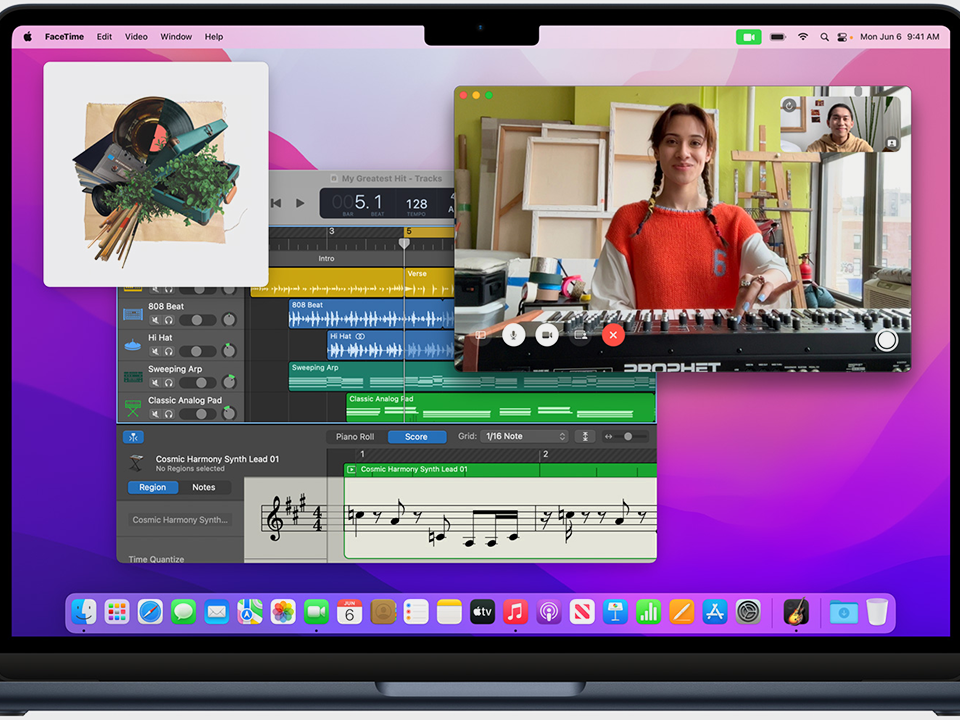Open the FaceTime screen share button
The image size is (960, 720).
580,335
